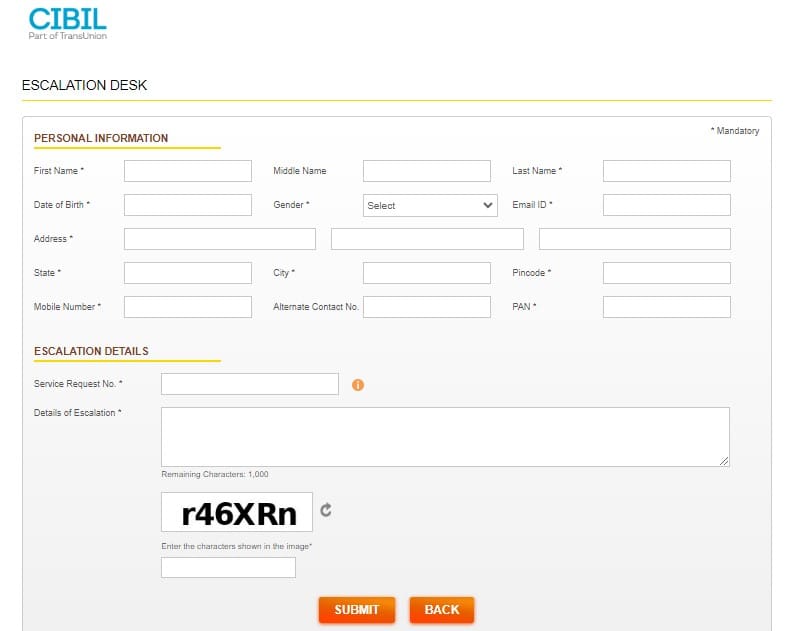Click the first Address line field
Image resolution: width=785 pixels, height=631 pixels.
(x=220, y=239)
